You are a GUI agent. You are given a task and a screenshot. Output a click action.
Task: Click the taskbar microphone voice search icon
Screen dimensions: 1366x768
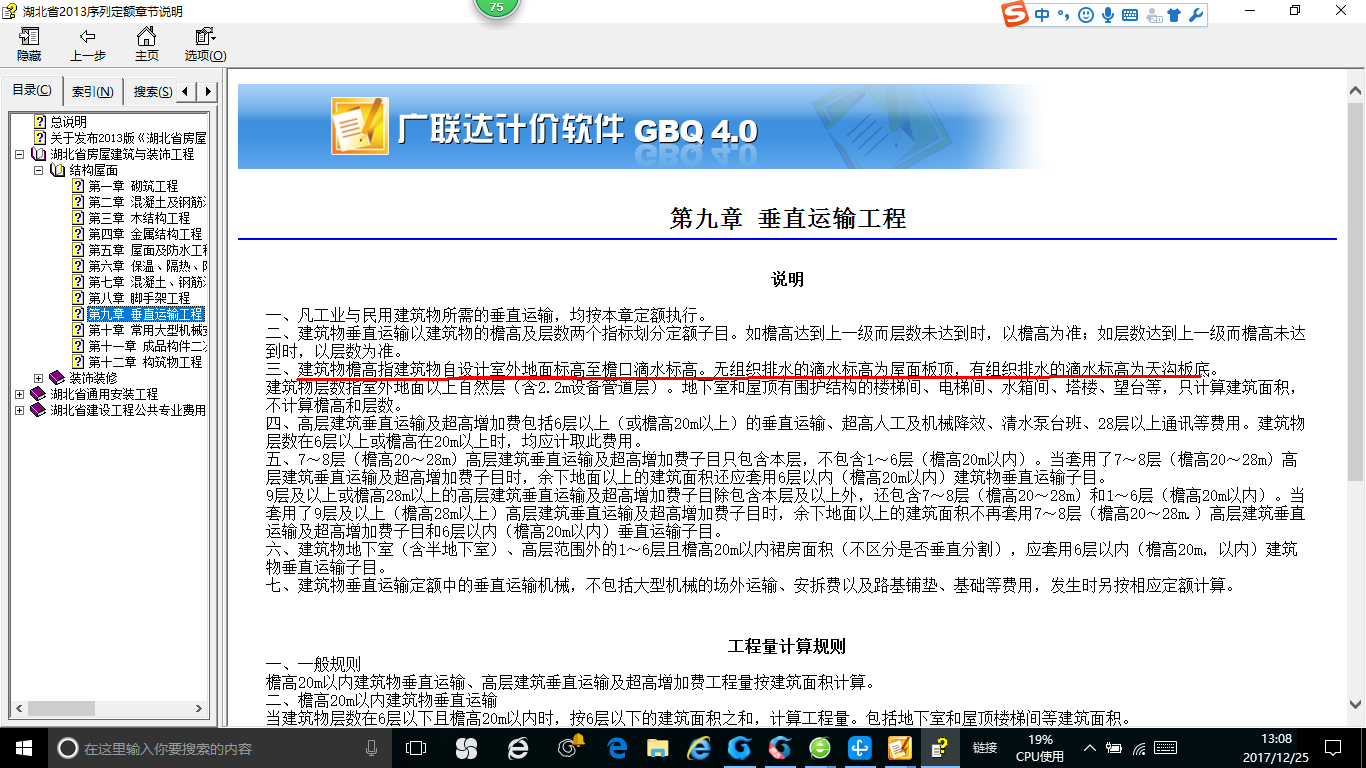(372, 748)
